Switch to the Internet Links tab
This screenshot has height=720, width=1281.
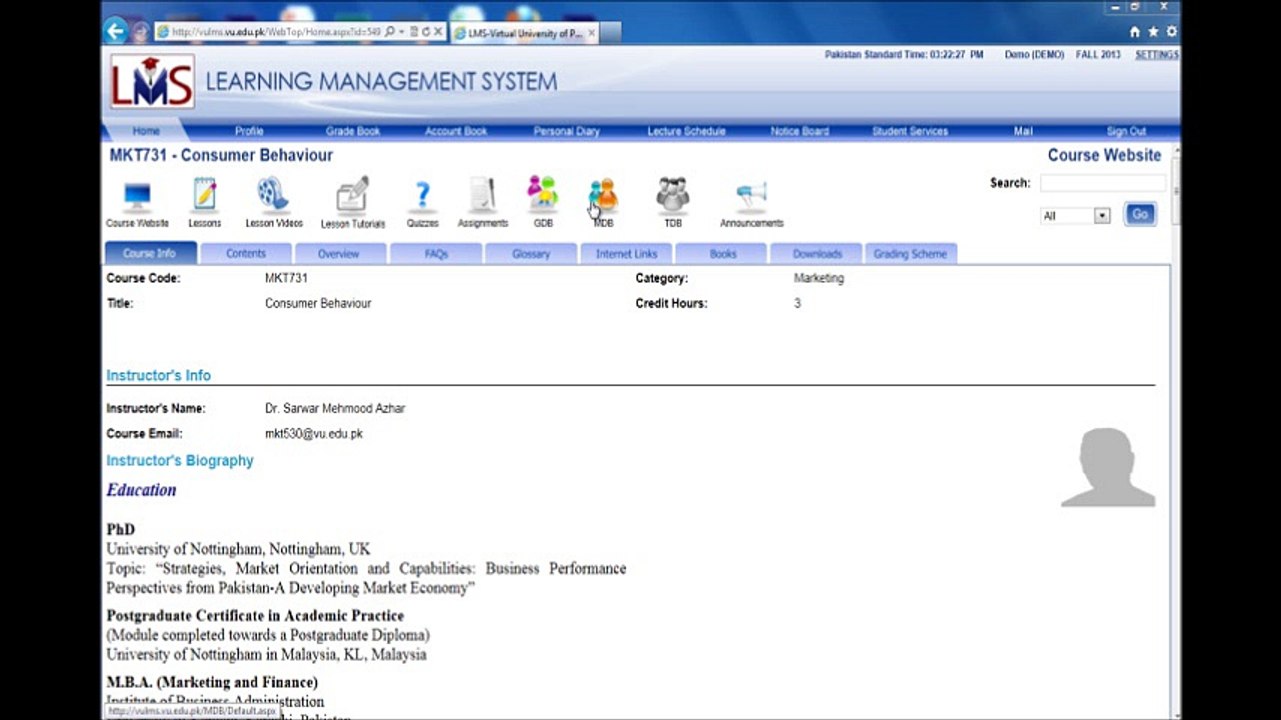coord(626,254)
